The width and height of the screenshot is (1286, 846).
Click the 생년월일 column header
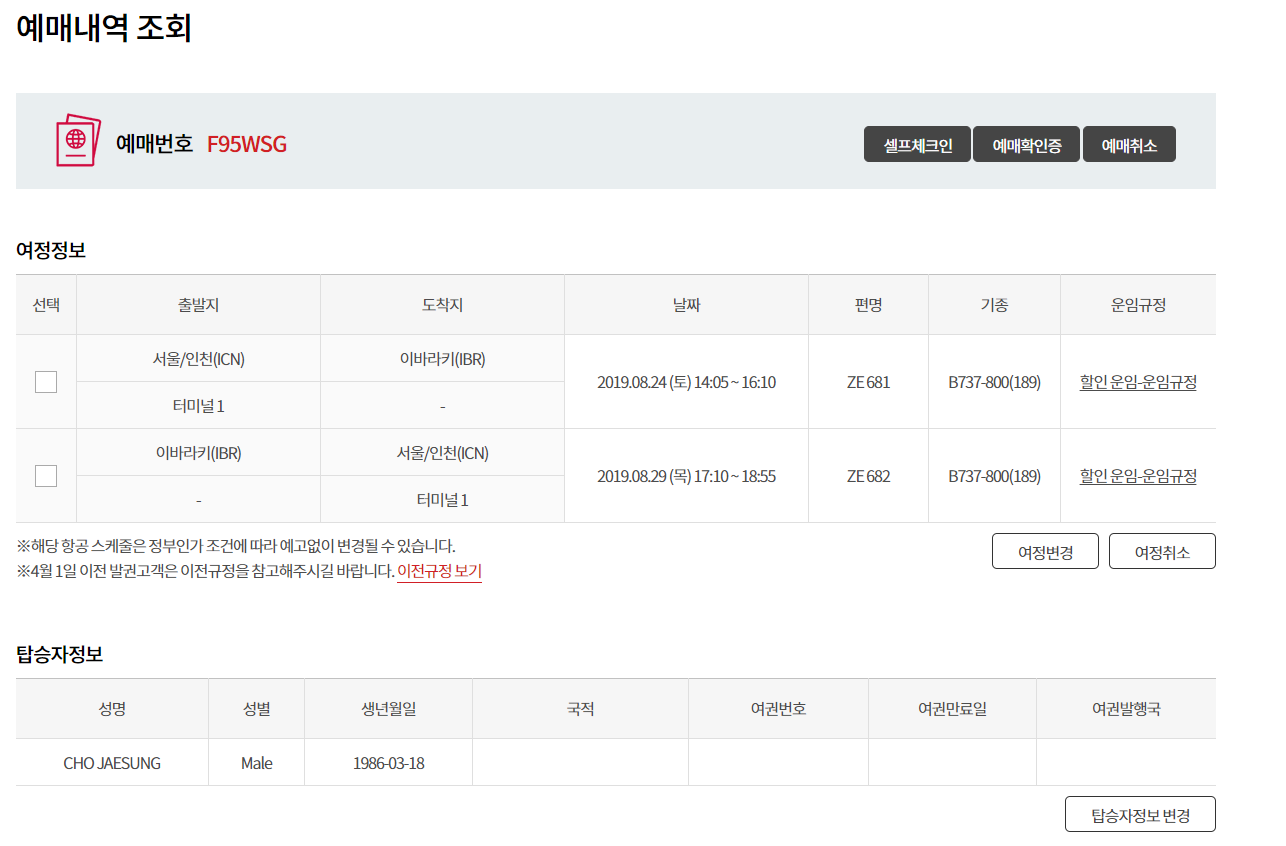tap(389, 709)
